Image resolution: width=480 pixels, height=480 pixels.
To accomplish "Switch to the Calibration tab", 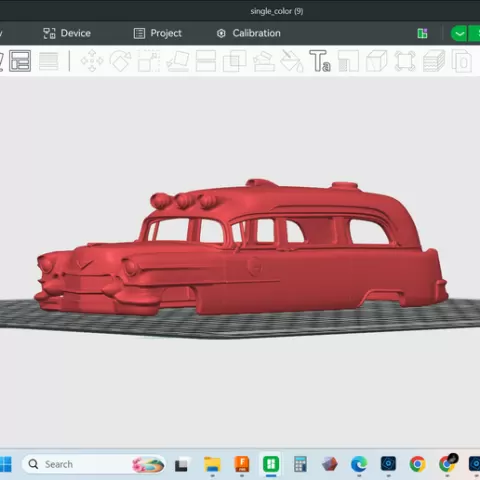I will tap(249, 33).
